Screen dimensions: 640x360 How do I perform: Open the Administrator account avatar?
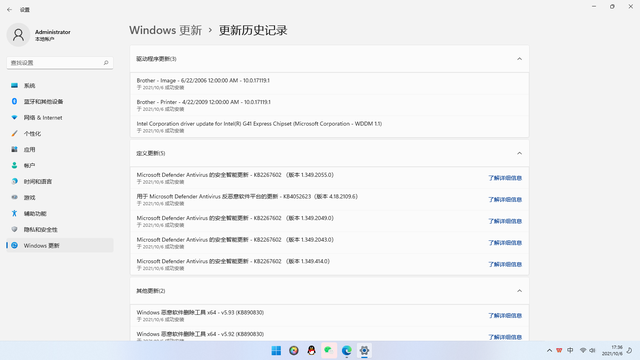pos(18,35)
